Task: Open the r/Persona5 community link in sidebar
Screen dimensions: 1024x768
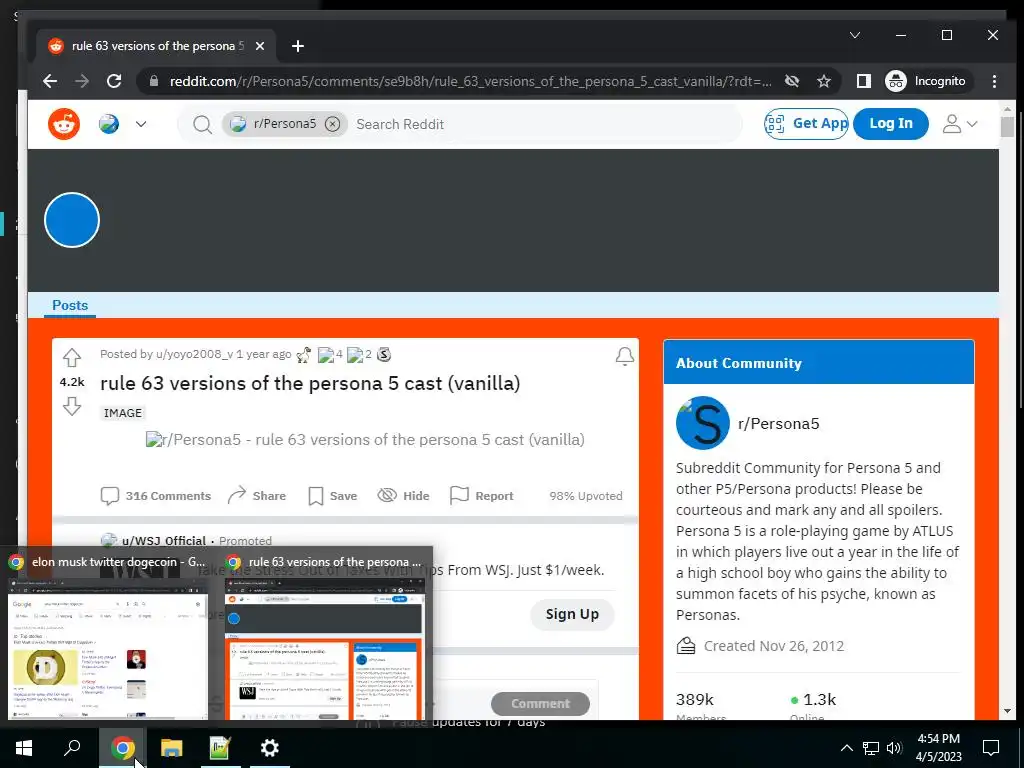Action: point(778,423)
